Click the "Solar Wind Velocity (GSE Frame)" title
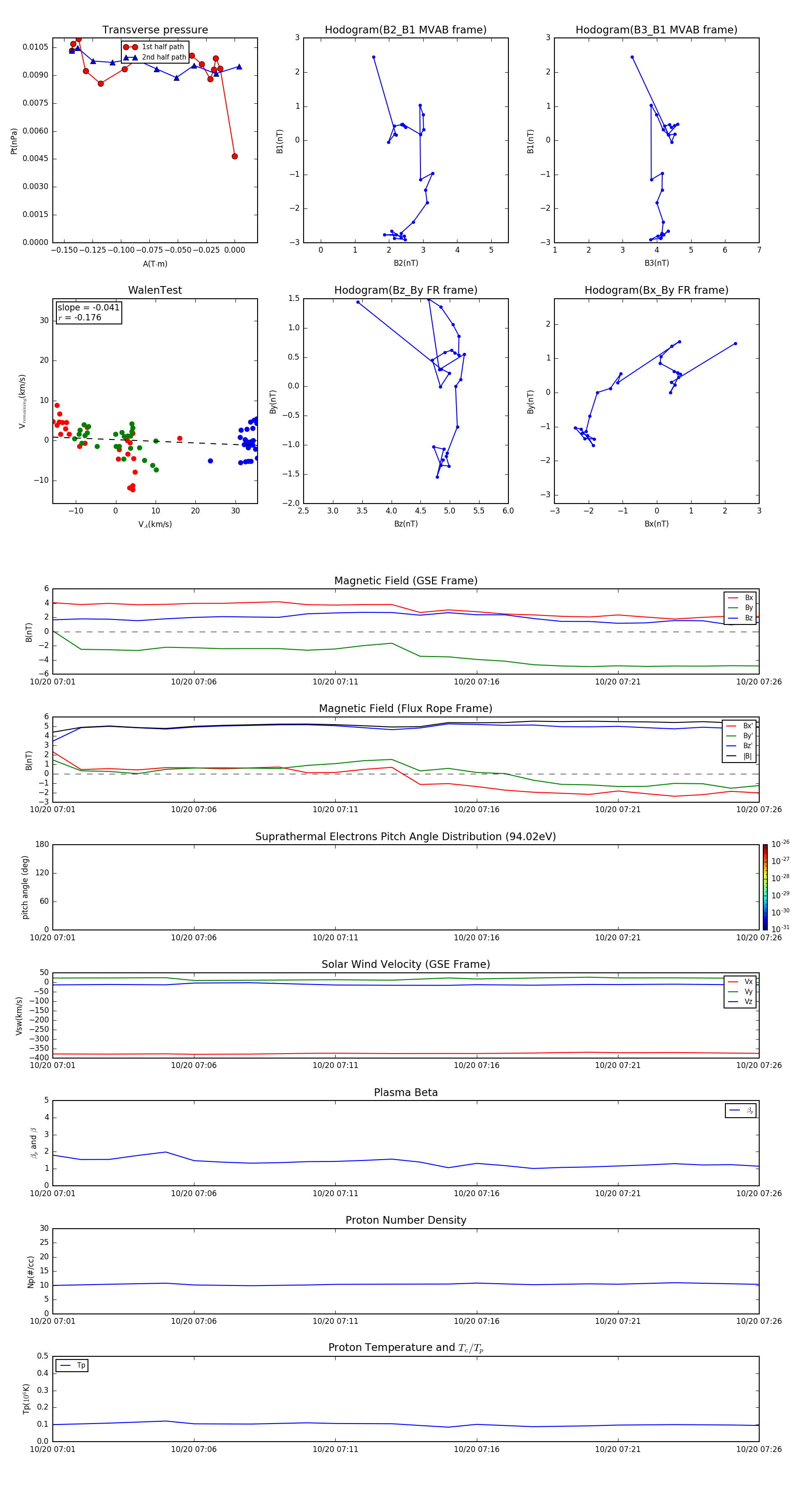Viewport: 812px width, 1489px height. [406, 965]
